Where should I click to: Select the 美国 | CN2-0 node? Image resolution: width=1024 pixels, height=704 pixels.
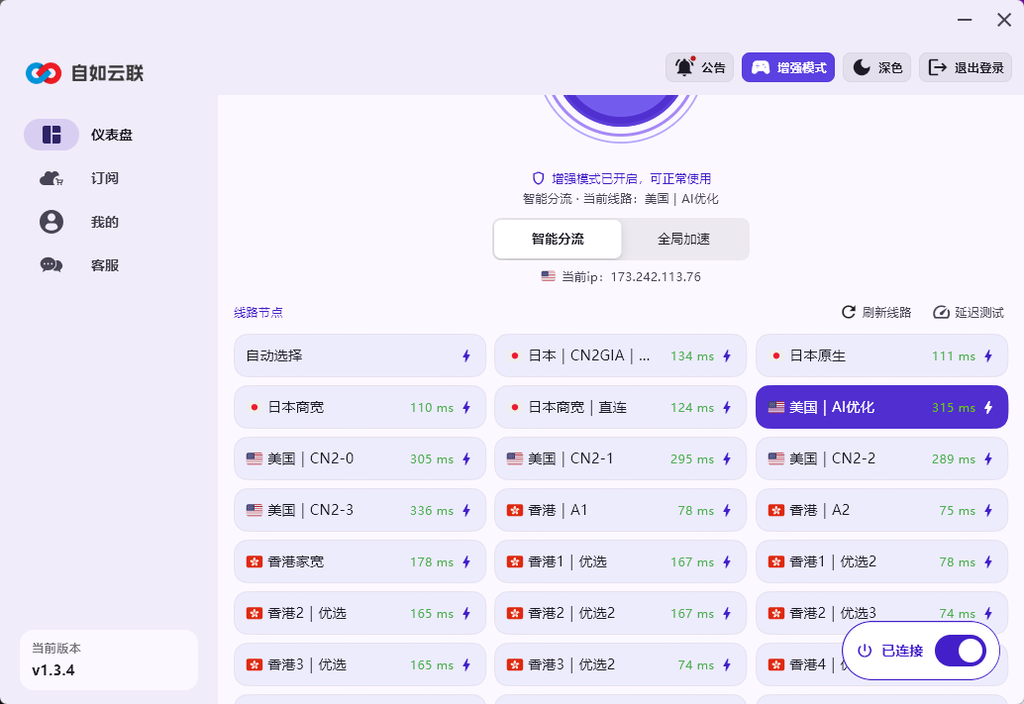click(x=360, y=459)
